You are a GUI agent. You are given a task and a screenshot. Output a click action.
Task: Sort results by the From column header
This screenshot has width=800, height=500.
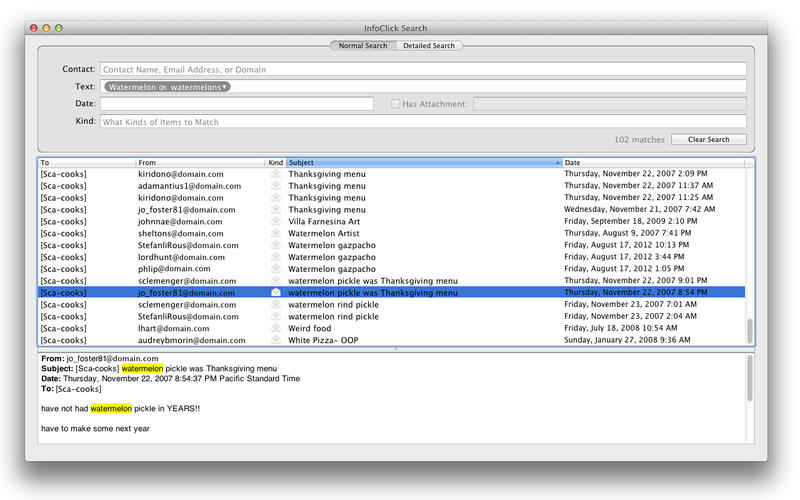click(x=200, y=162)
